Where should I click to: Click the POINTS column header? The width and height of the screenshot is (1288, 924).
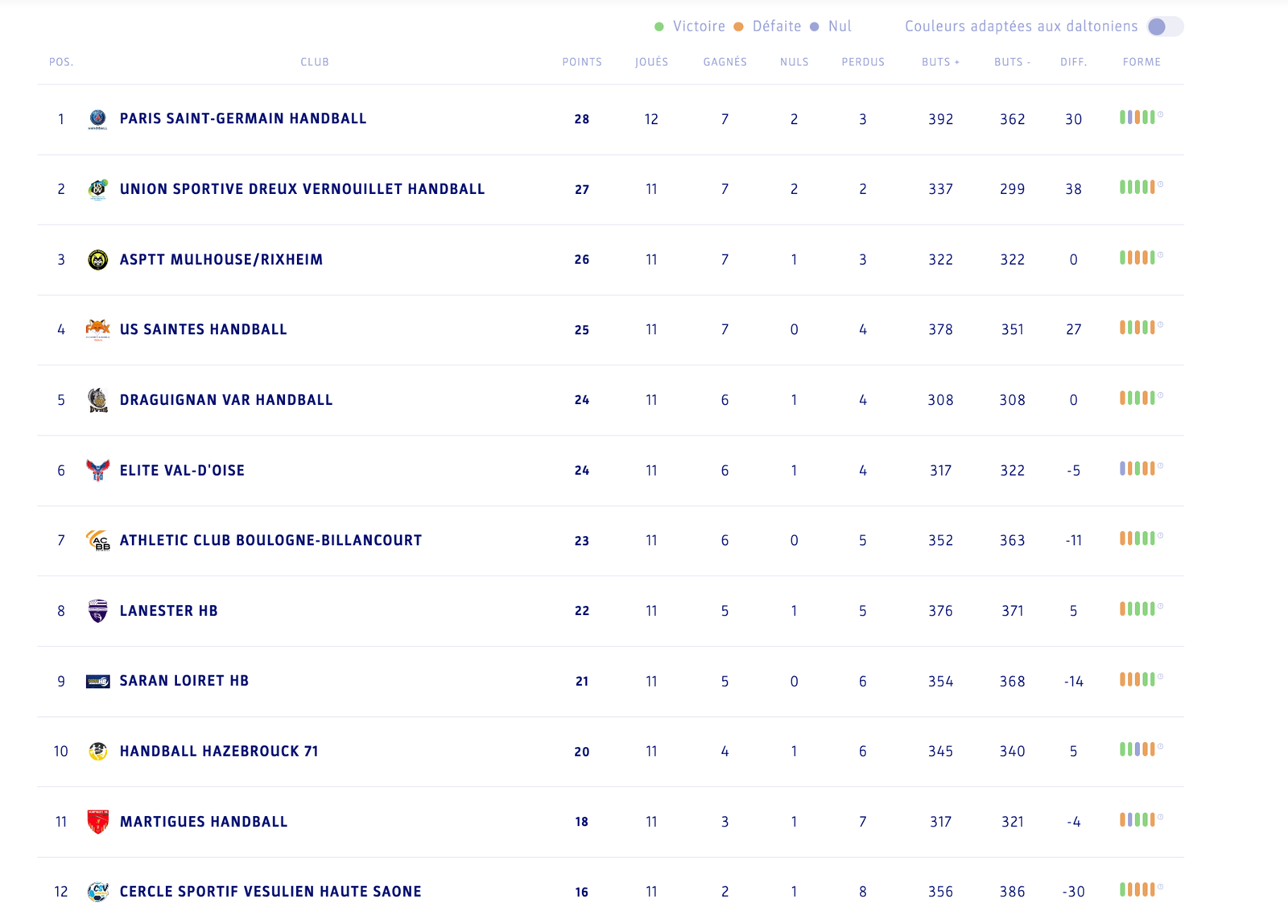coord(582,62)
